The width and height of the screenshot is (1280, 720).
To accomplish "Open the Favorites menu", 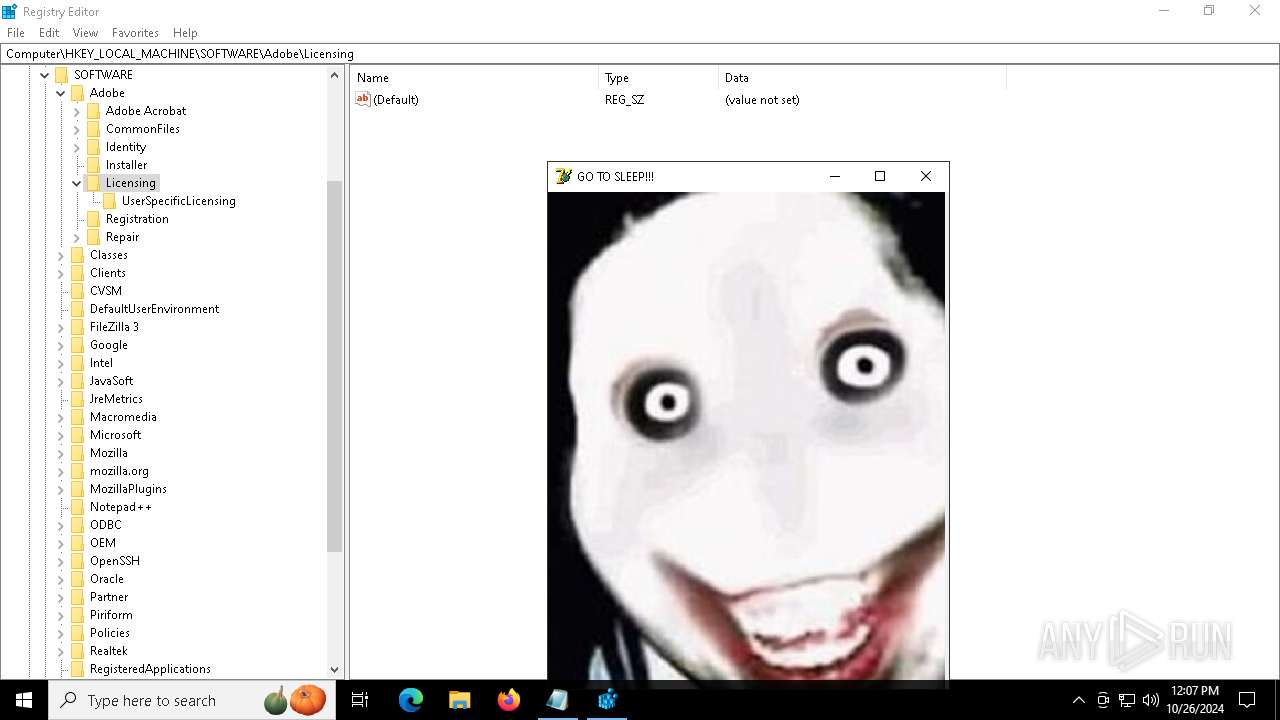I will coord(135,33).
